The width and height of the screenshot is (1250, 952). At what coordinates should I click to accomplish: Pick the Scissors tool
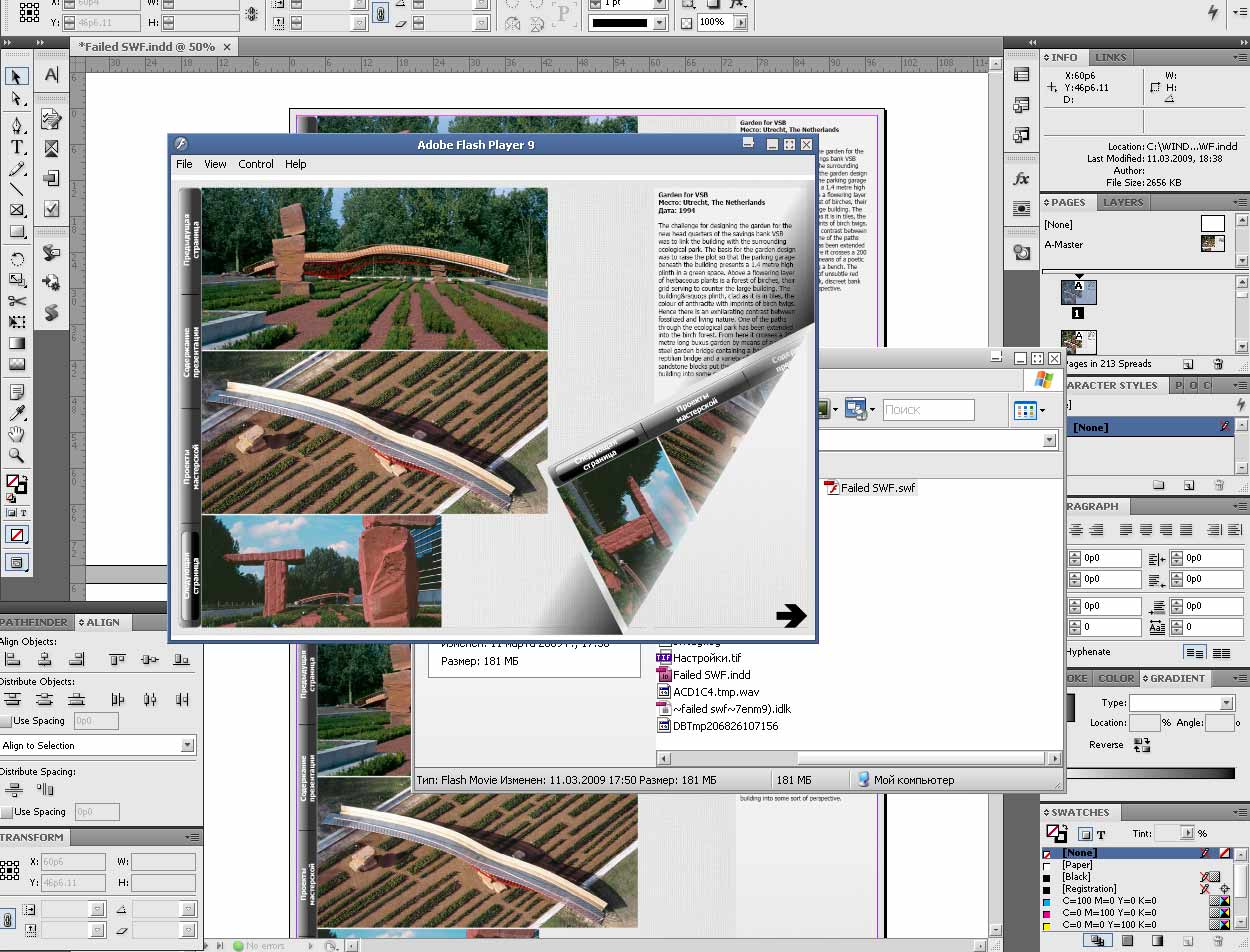pyautogui.click(x=17, y=301)
